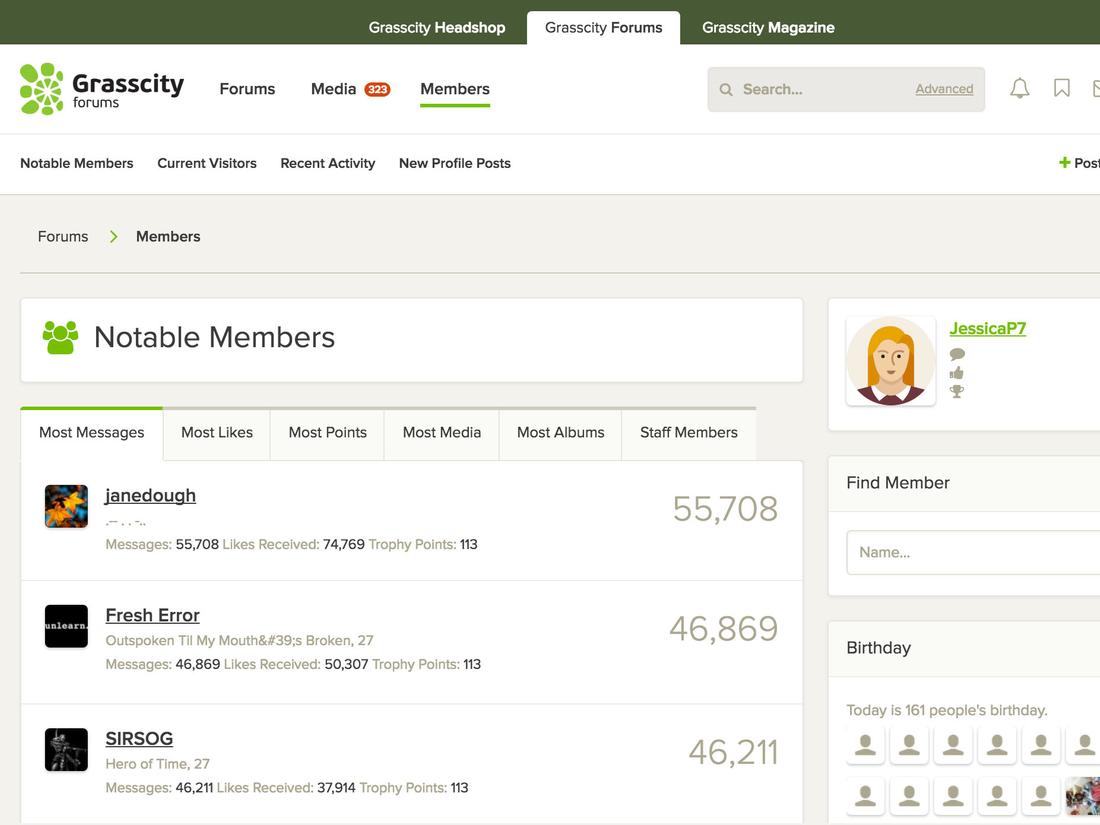Go to Grasscity Headshop
This screenshot has height=825, width=1100.
[x=437, y=27]
